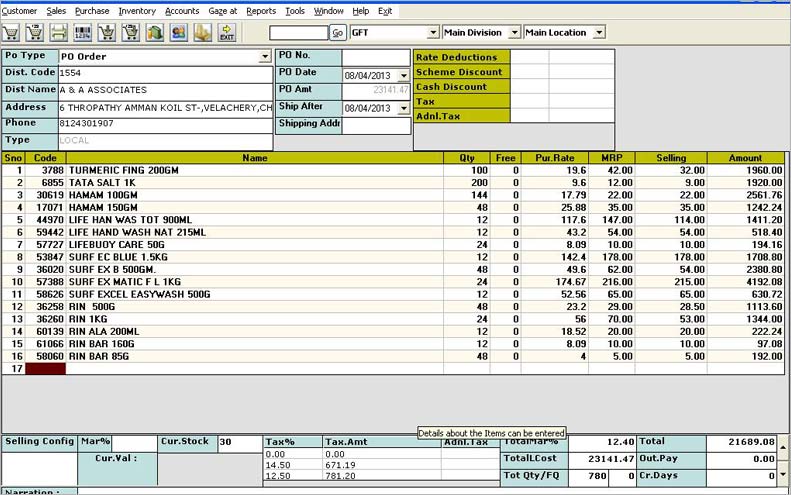
Task: Click the Dist. Code field 1554
Action: tap(165, 74)
